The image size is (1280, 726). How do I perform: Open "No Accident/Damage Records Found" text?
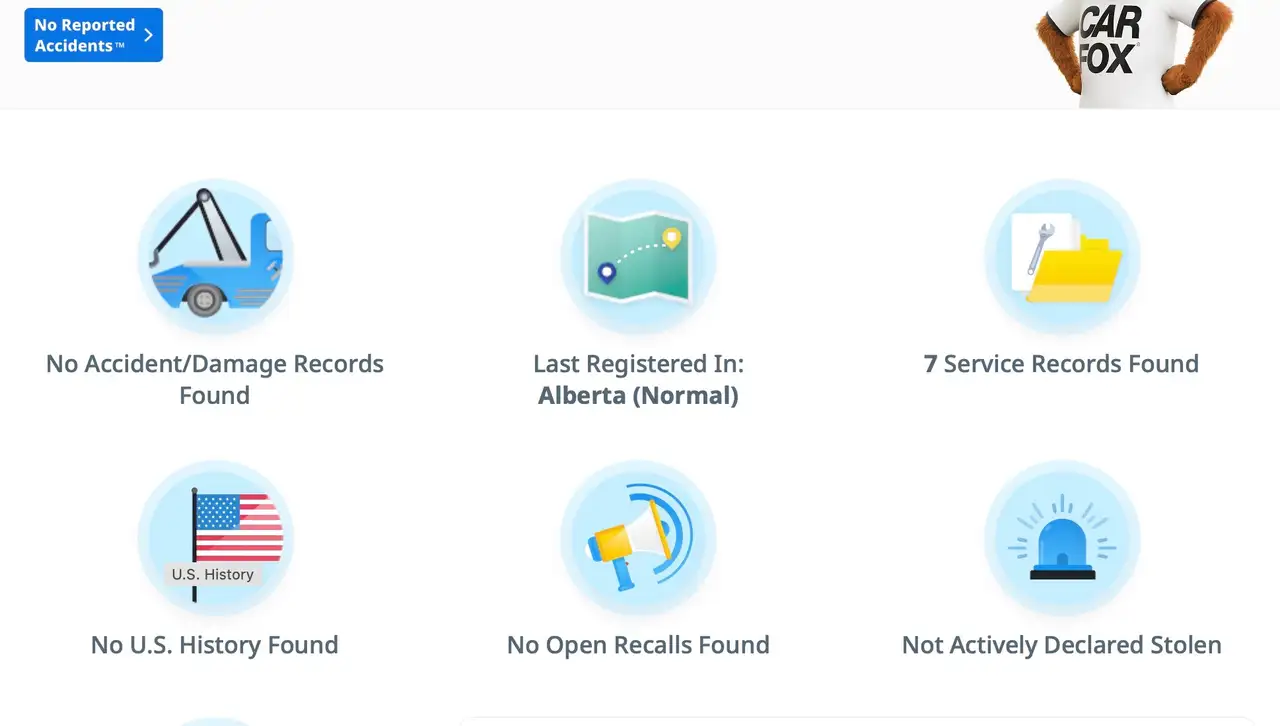215,379
